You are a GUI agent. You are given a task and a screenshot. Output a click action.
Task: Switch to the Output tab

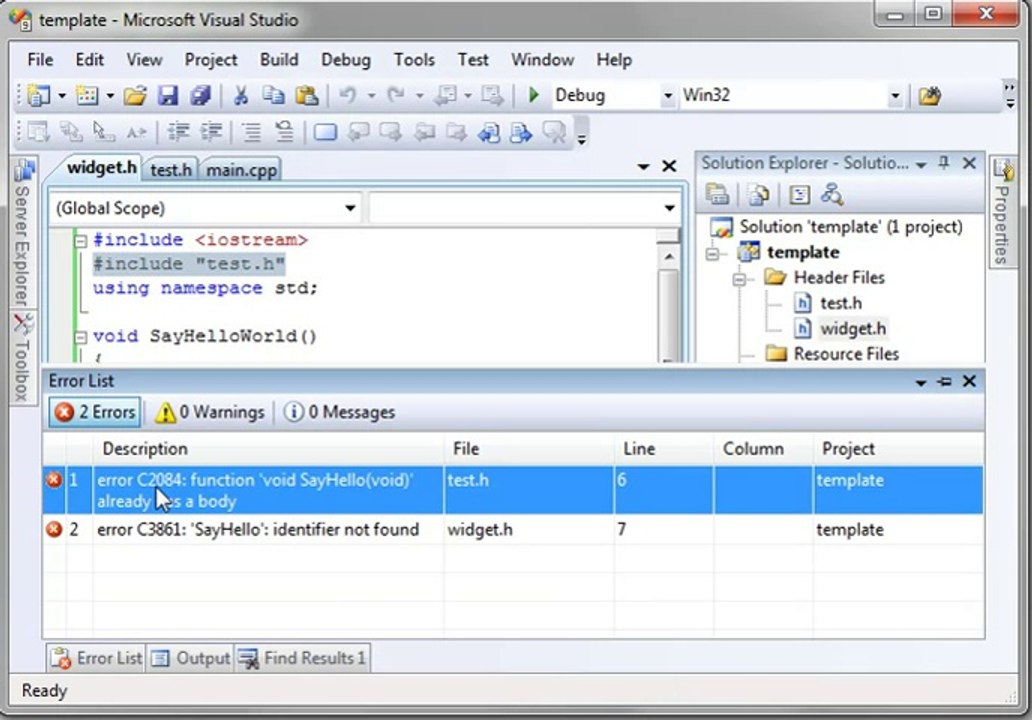(192, 658)
